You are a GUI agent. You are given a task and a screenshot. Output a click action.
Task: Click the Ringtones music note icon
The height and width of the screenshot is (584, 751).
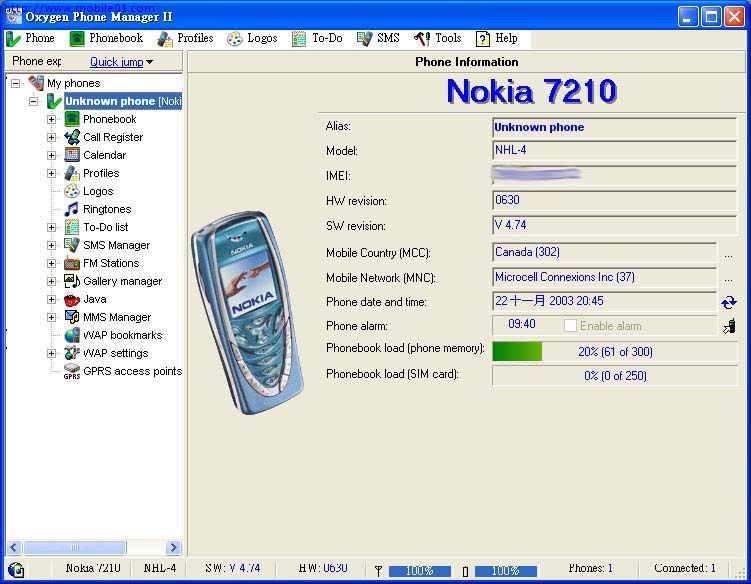pyautogui.click(x=72, y=209)
